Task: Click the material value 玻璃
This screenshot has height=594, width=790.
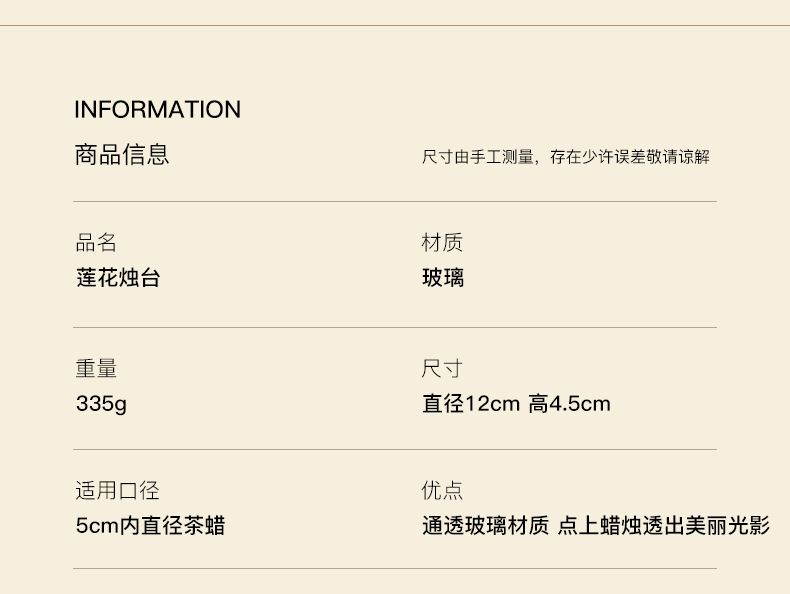Action: point(442,277)
